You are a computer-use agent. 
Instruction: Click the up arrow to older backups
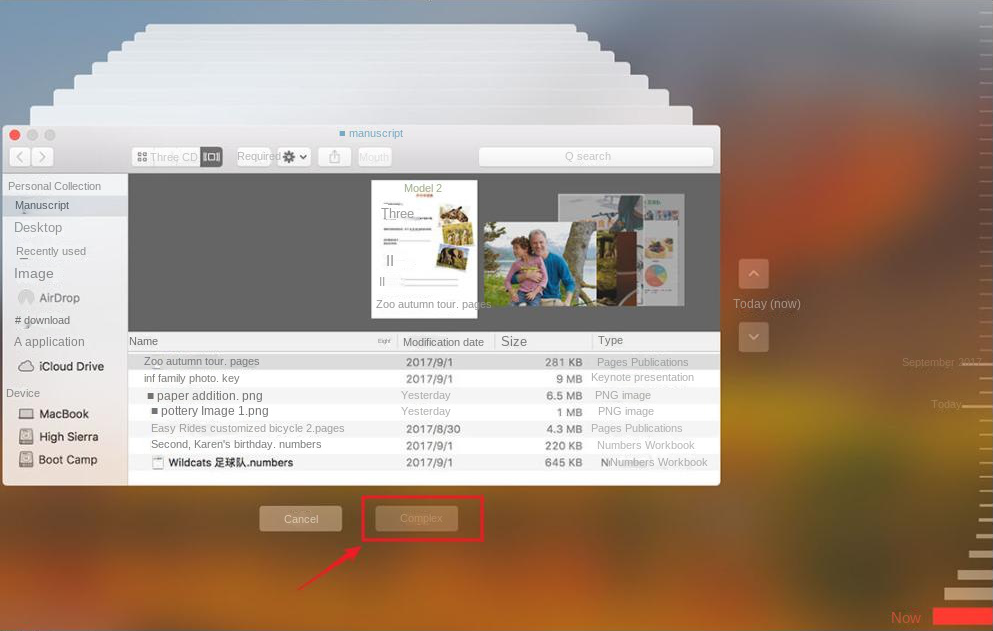[753, 273]
